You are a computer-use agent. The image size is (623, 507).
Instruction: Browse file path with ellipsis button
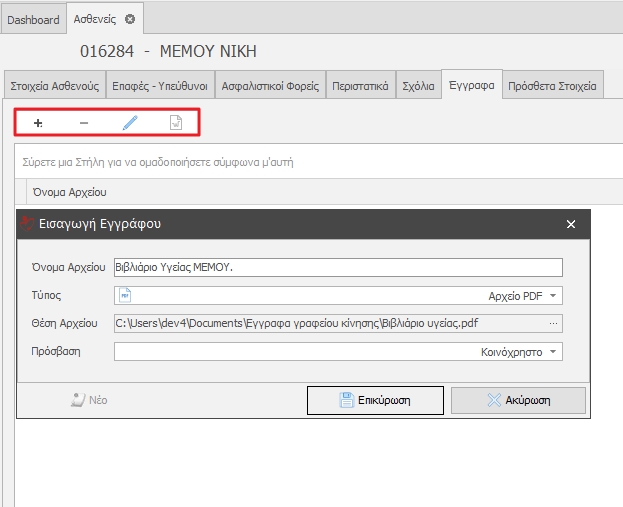click(553, 323)
